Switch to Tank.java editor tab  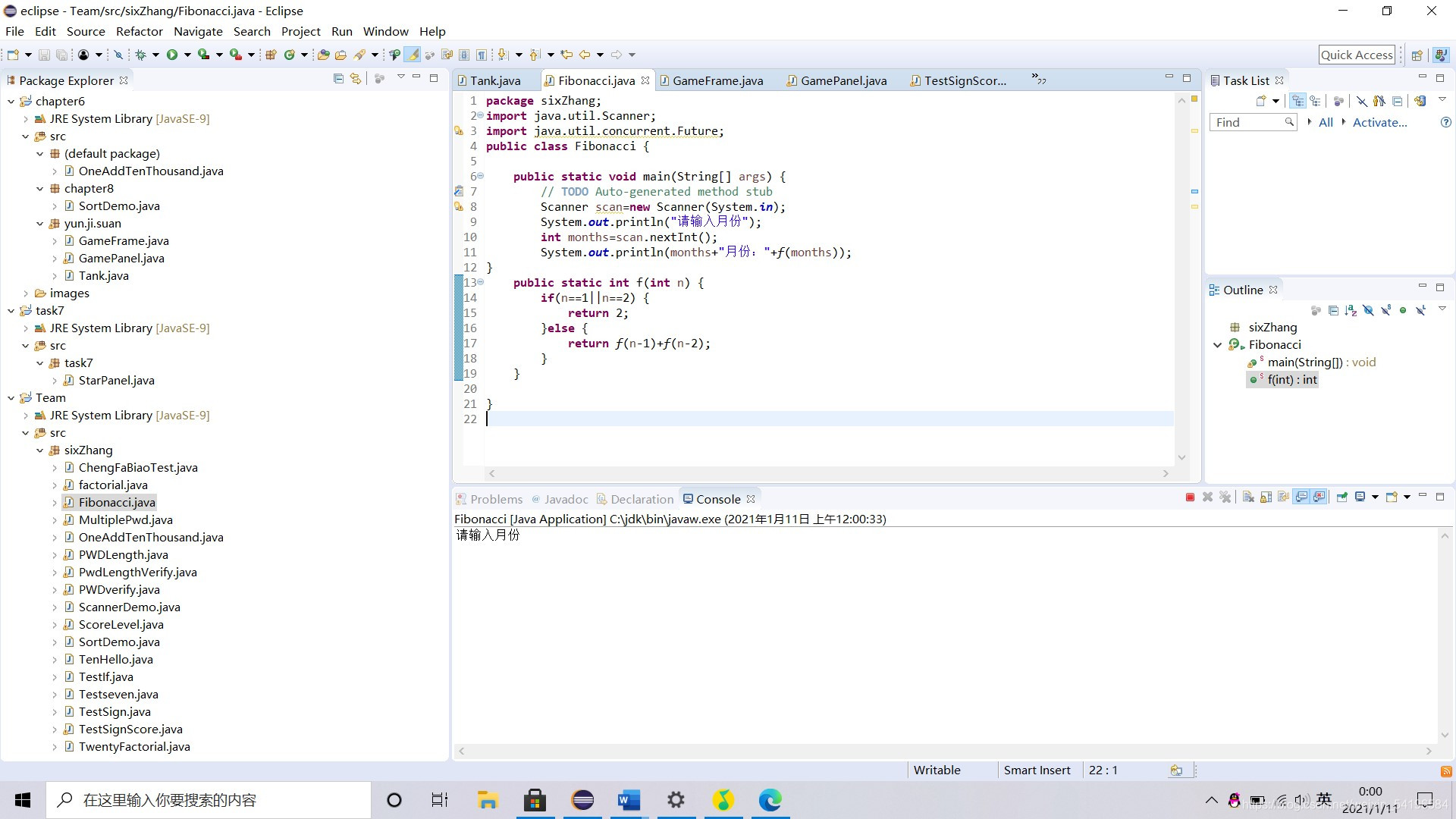tap(488, 80)
